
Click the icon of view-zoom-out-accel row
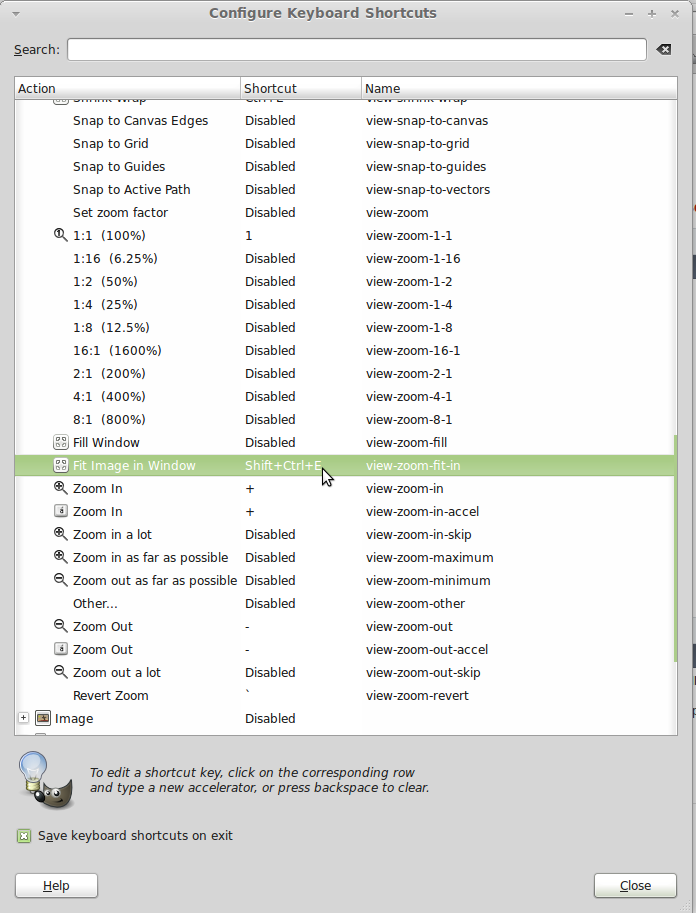point(61,649)
